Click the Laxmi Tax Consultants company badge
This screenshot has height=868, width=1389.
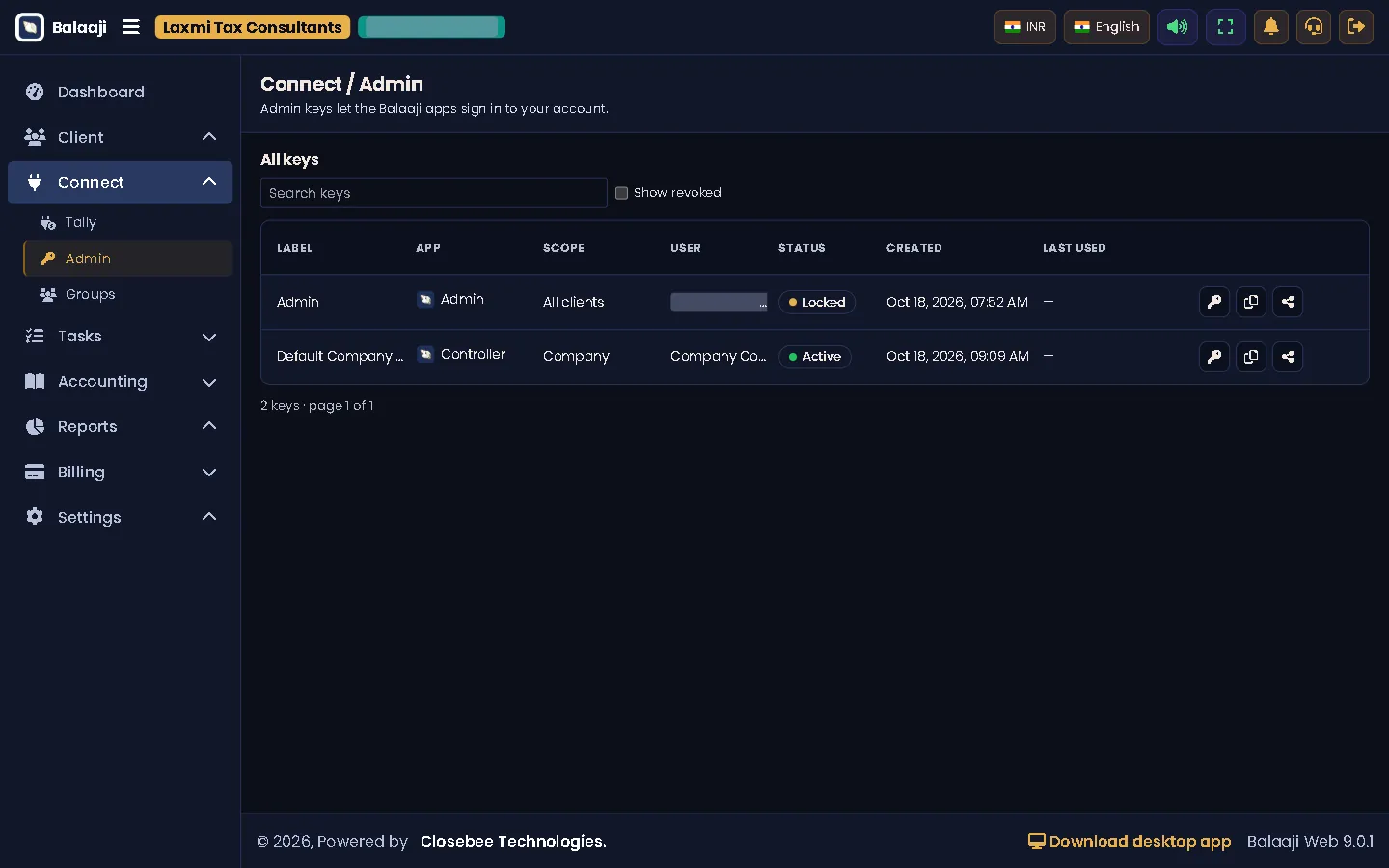pyautogui.click(x=253, y=27)
